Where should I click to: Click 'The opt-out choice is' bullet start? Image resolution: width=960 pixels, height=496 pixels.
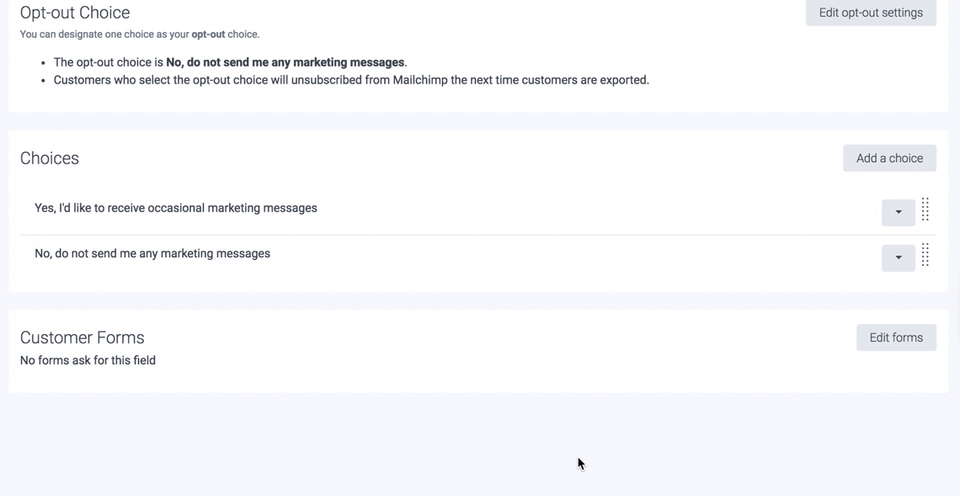pos(108,62)
